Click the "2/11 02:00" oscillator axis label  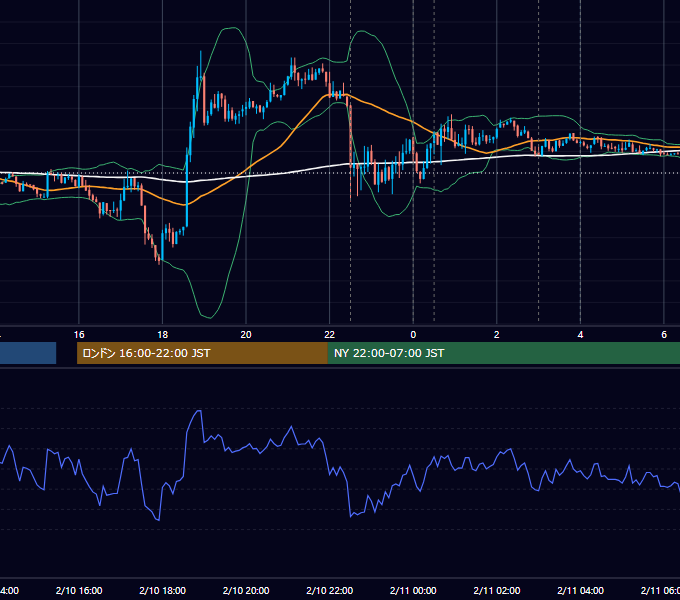(497, 590)
